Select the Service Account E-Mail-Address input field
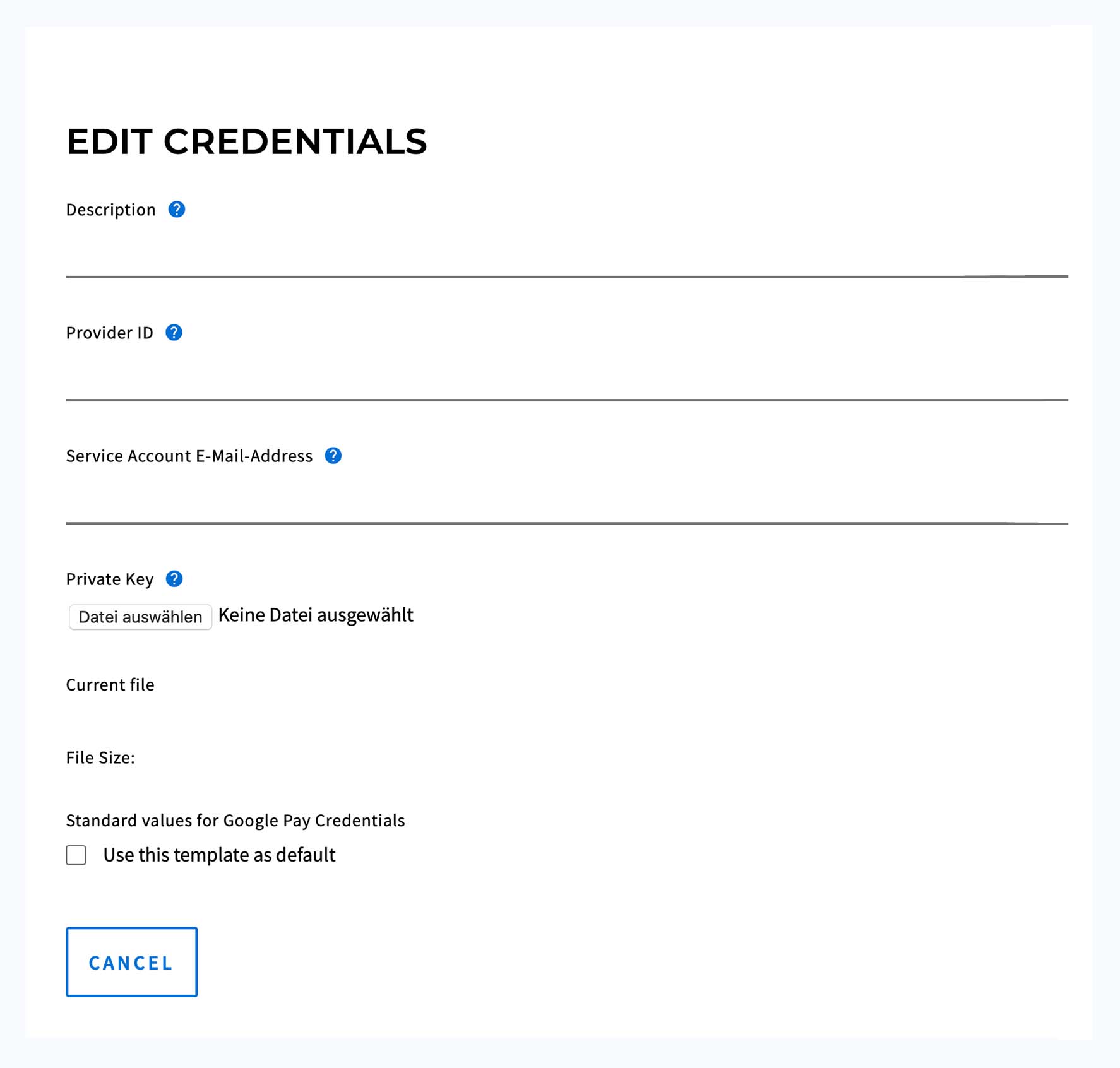This screenshot has width=1120, height=1068. (x=566, y=502)
